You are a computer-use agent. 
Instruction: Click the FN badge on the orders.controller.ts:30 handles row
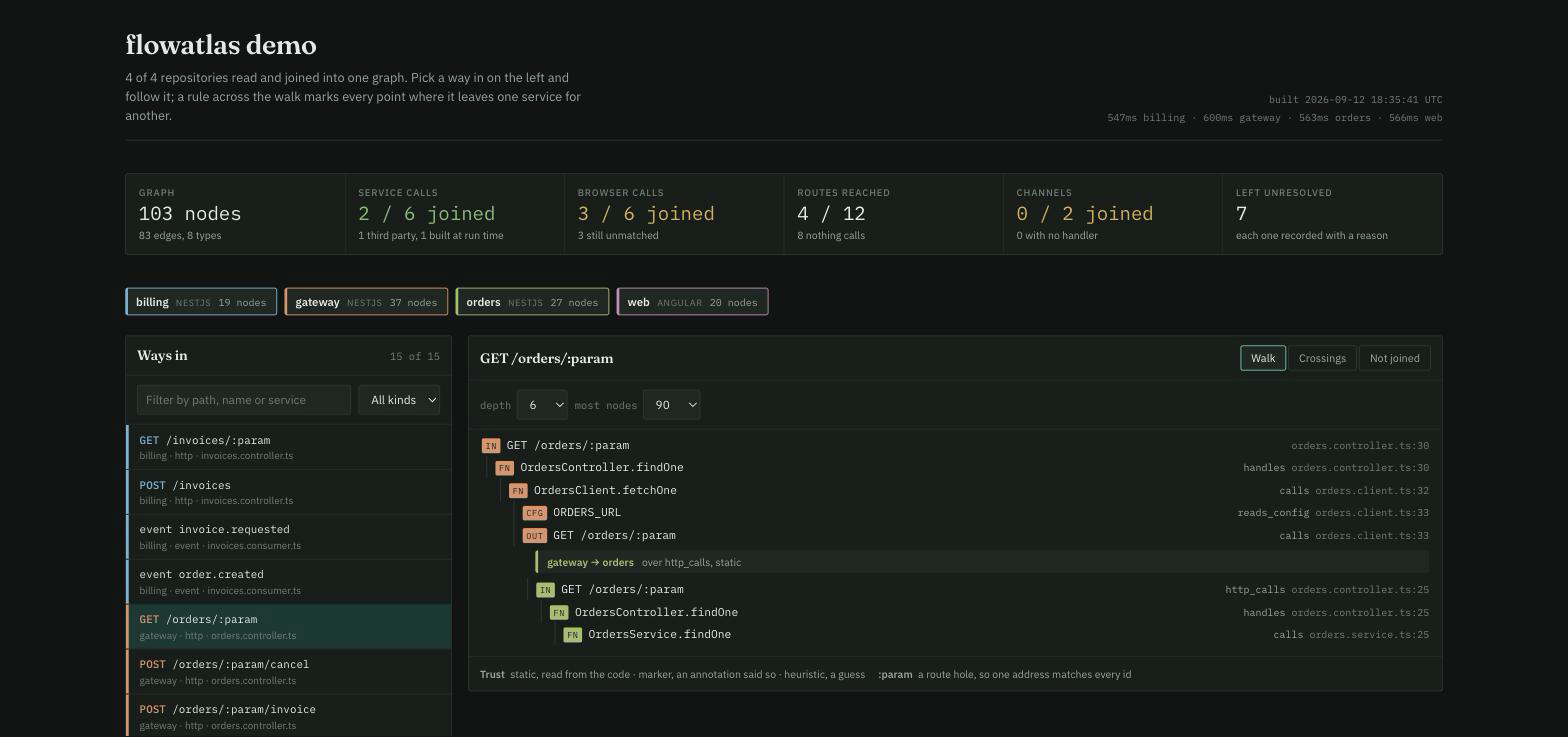point(504,468)
